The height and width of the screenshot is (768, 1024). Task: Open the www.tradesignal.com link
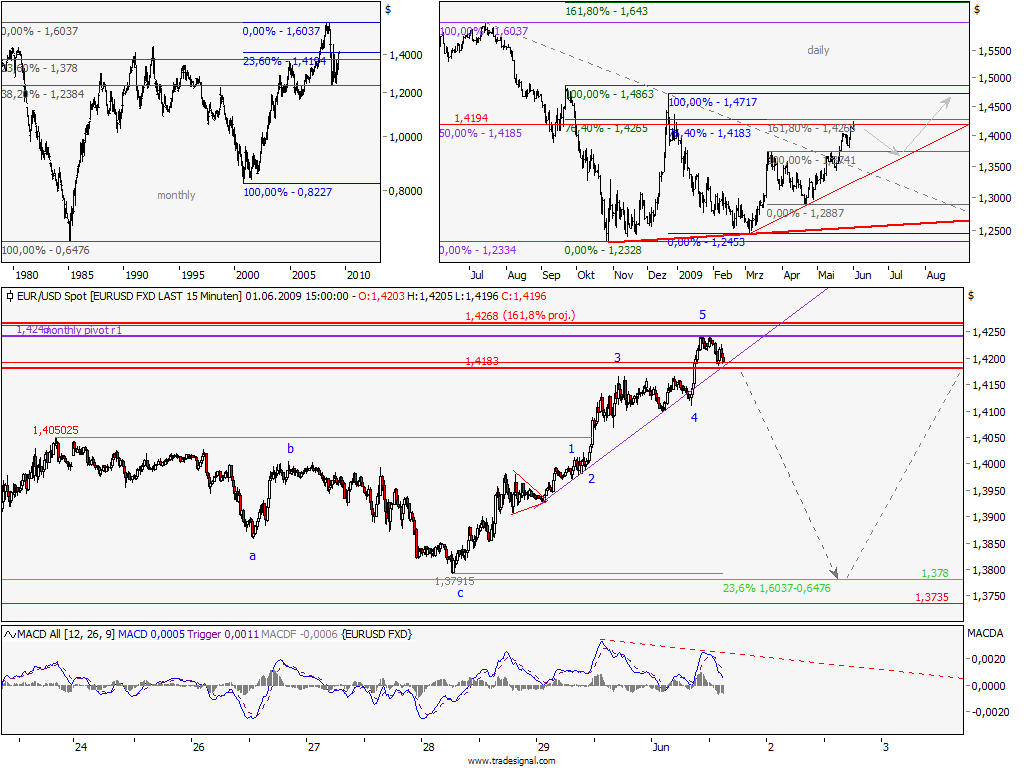point(511,761)
